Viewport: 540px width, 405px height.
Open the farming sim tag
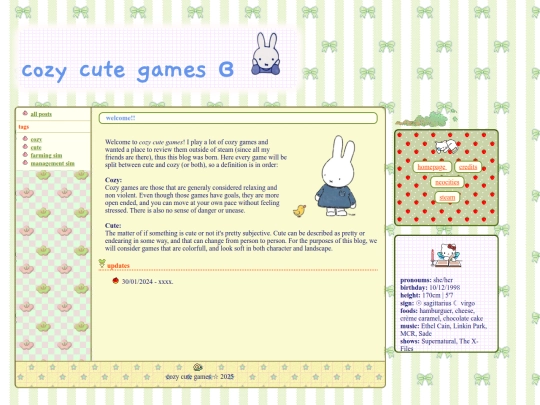(46, 155)
